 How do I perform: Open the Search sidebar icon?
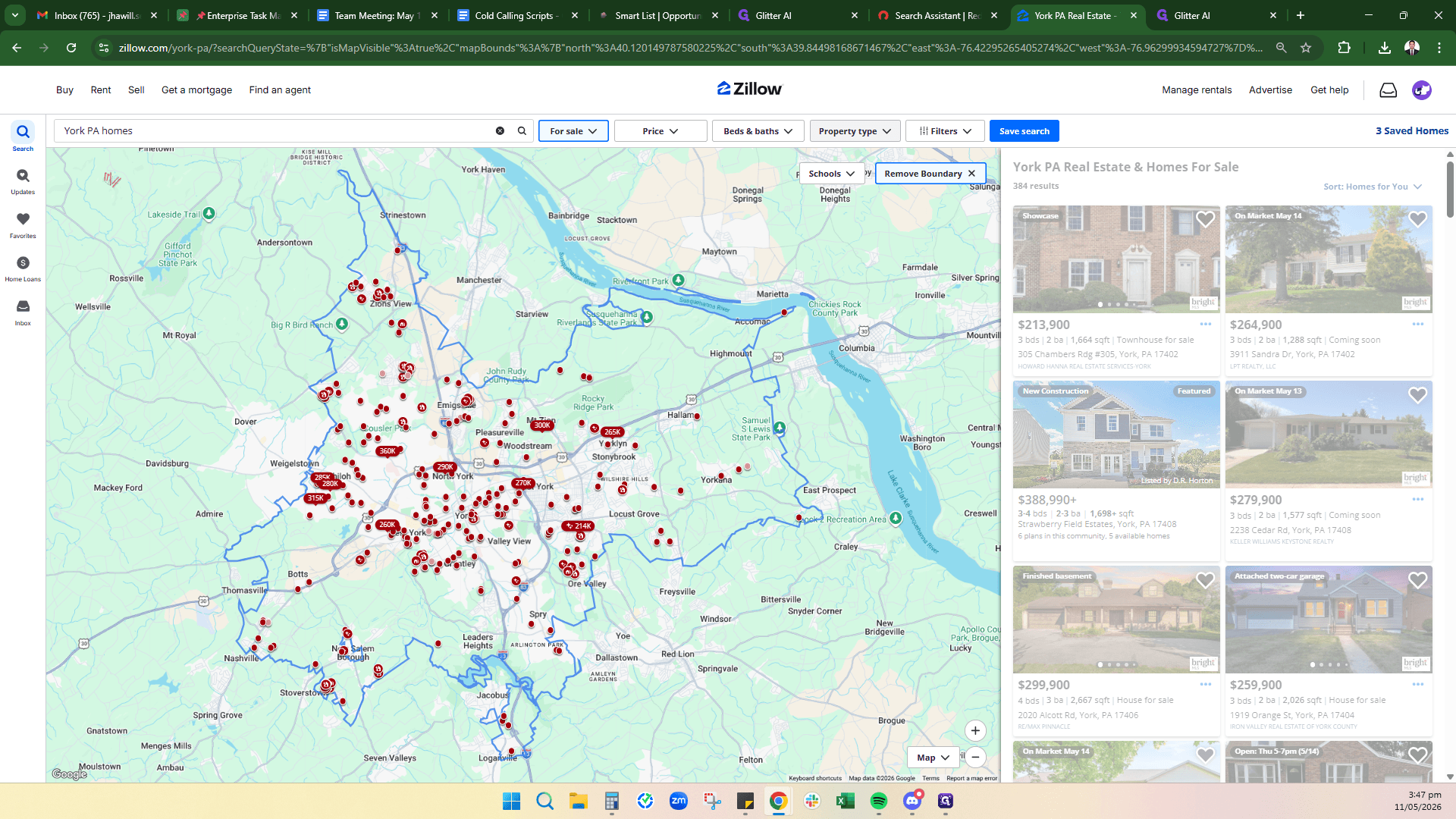tap(23, 136)
